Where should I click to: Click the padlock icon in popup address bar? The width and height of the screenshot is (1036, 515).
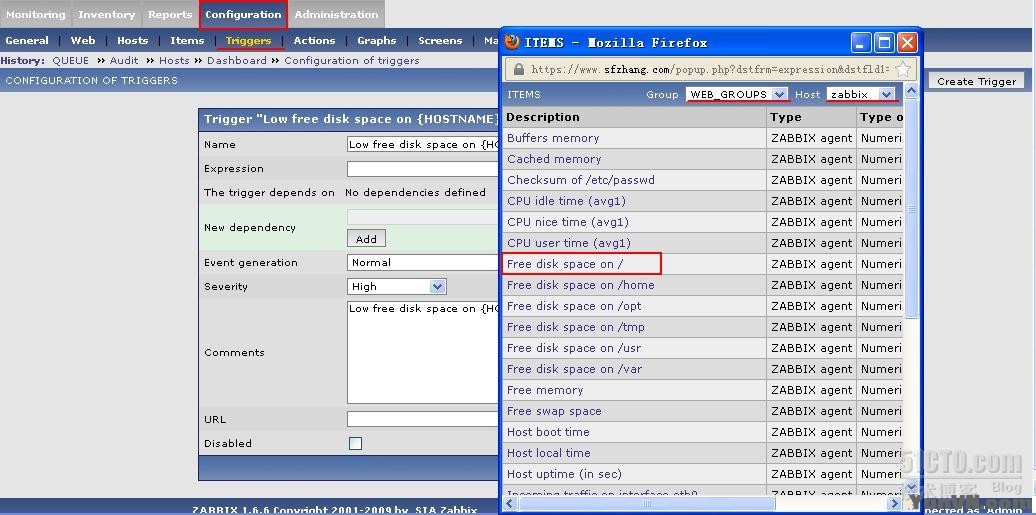pos(519,69)
